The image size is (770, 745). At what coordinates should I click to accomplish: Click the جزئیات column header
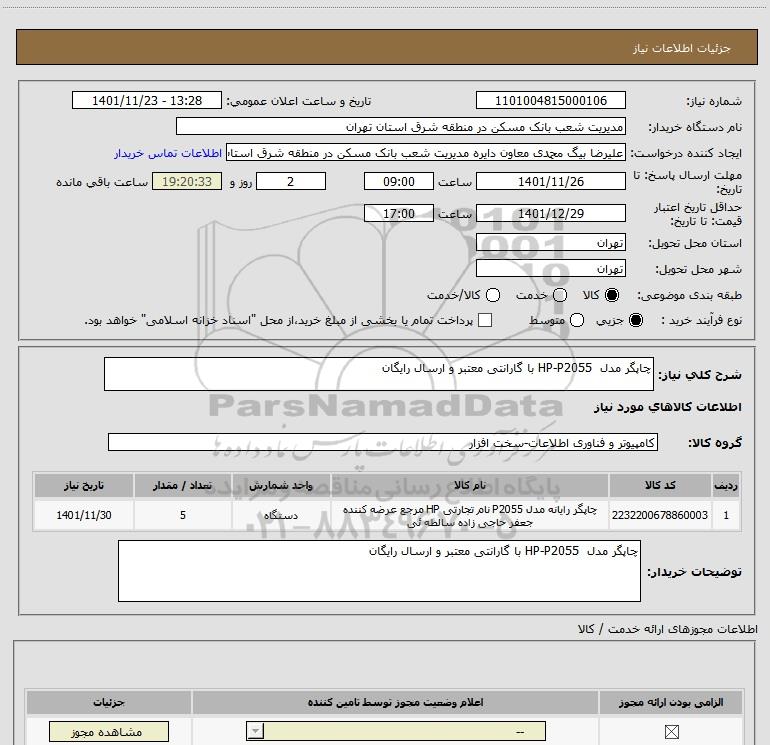coord(109,702)
